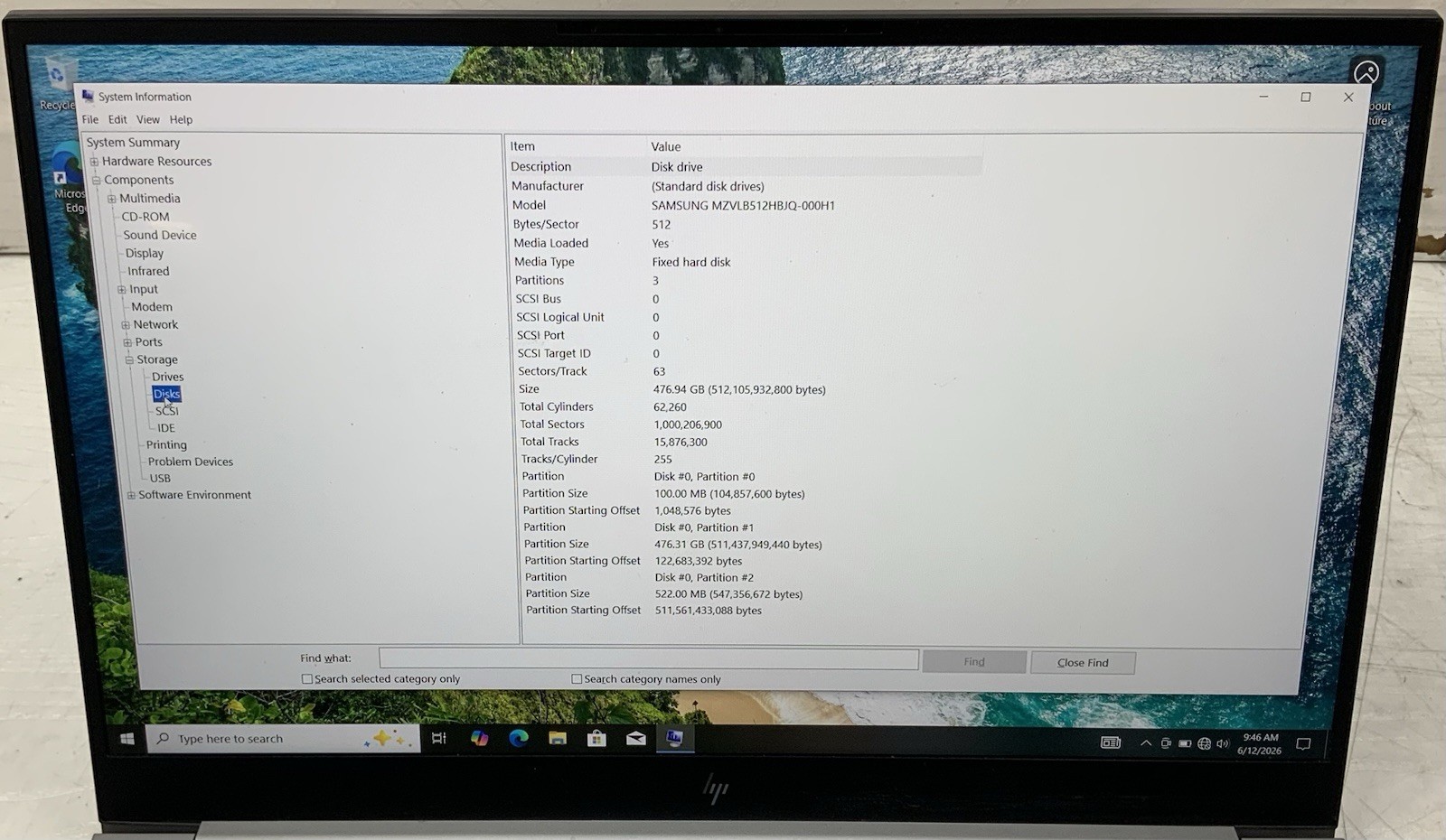Click the volume speaker tray icon
This screenshot has height=840, width=1446.
(x=1223, y=743)
